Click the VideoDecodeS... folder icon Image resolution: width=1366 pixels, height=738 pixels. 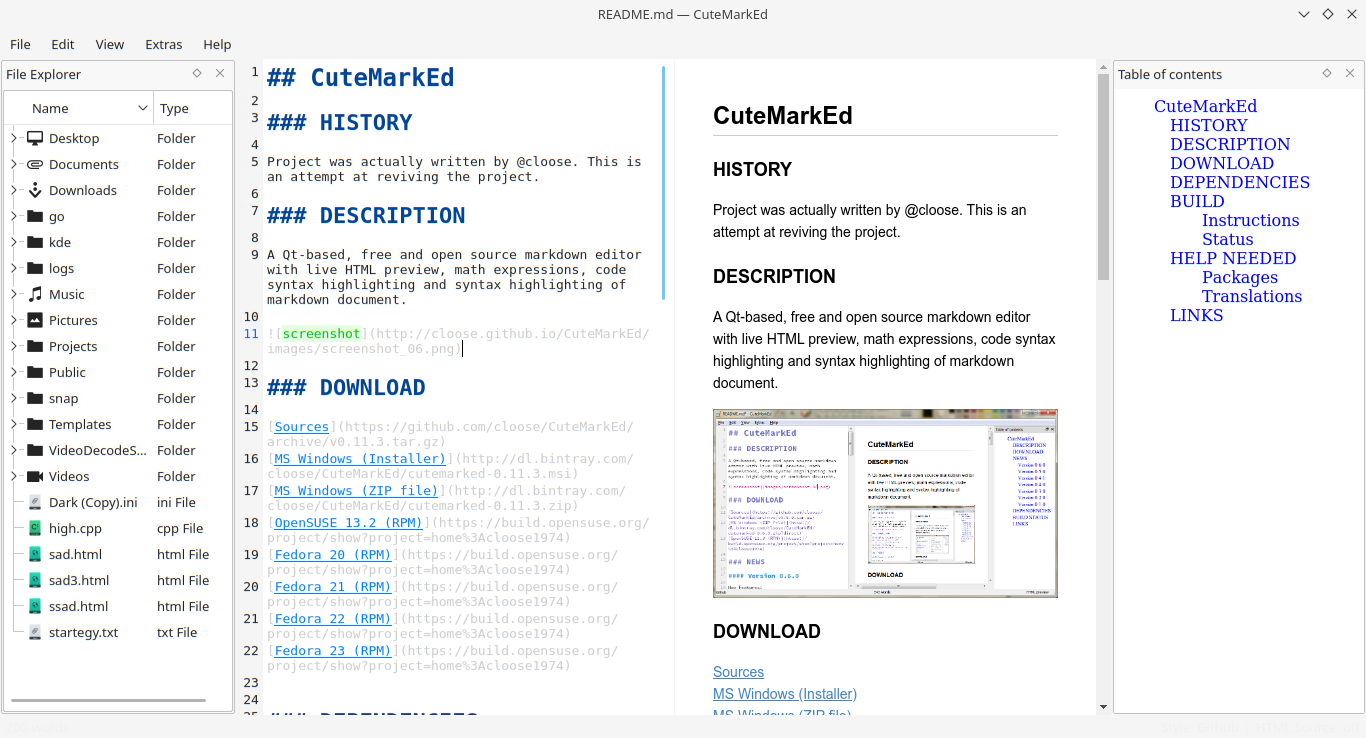point(35,450)
